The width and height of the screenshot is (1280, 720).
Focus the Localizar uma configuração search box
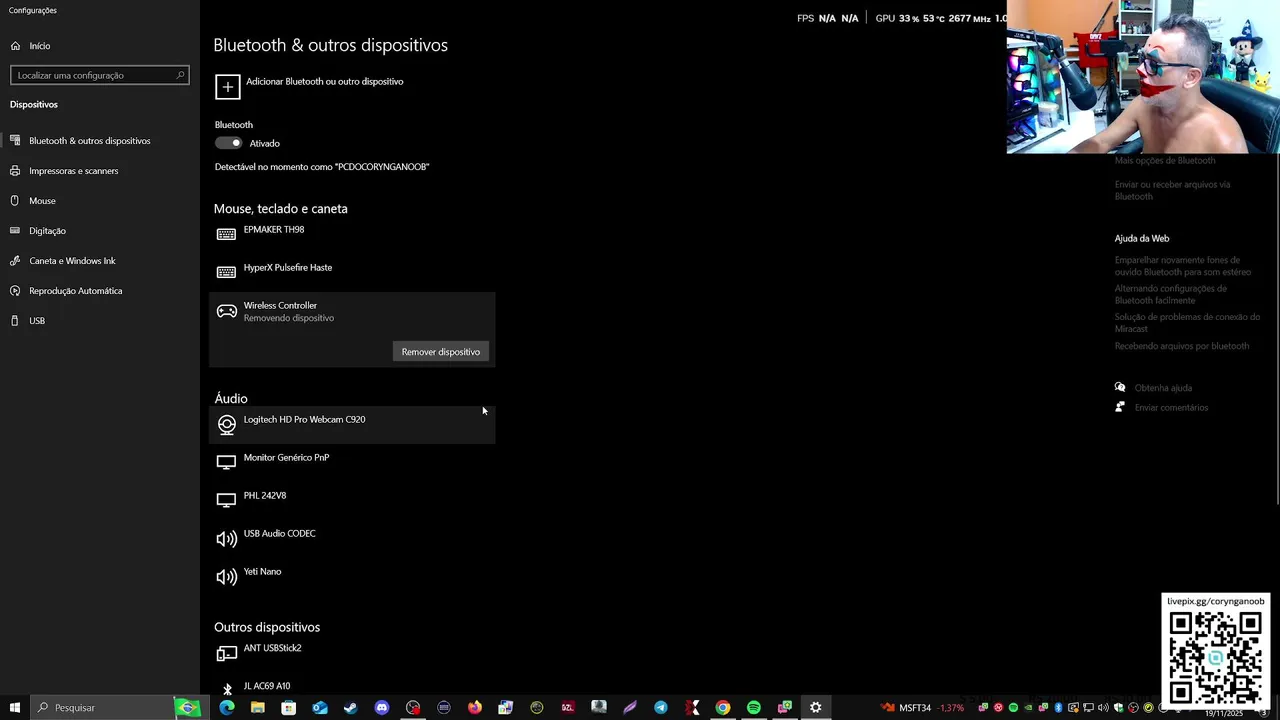(x=99, y=75)
